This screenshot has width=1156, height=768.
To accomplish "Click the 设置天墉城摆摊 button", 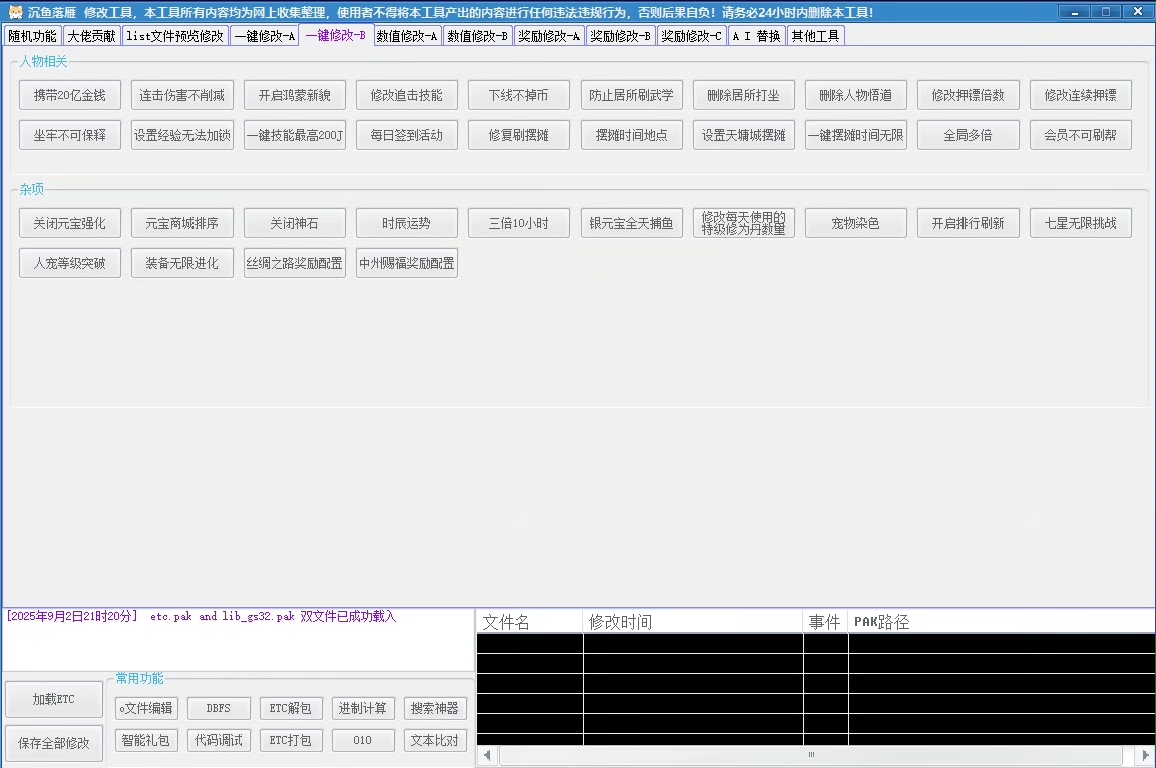I will pyautogui.click(x=744, y=135).
